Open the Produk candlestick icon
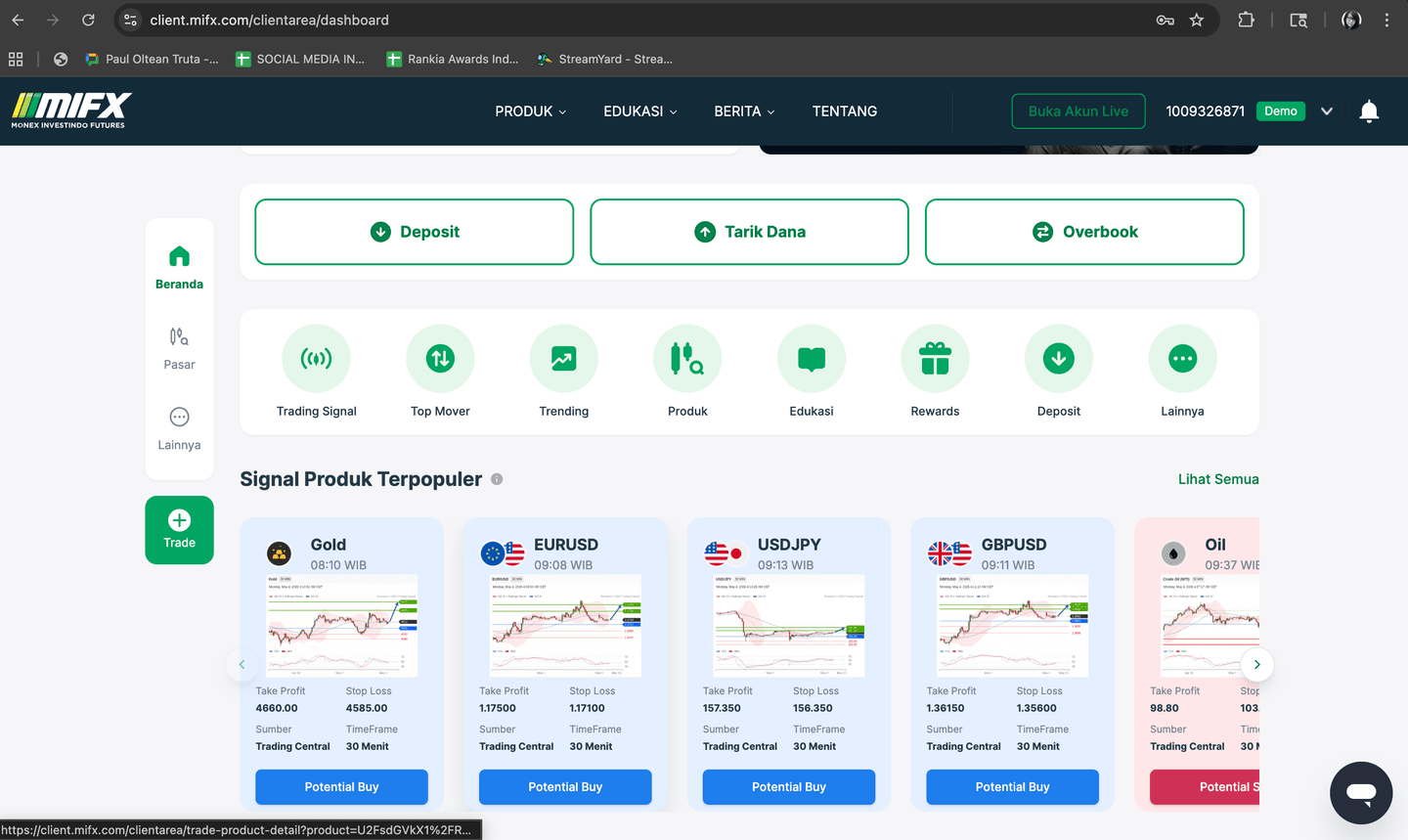1408x840 pixels. point(687,359)
